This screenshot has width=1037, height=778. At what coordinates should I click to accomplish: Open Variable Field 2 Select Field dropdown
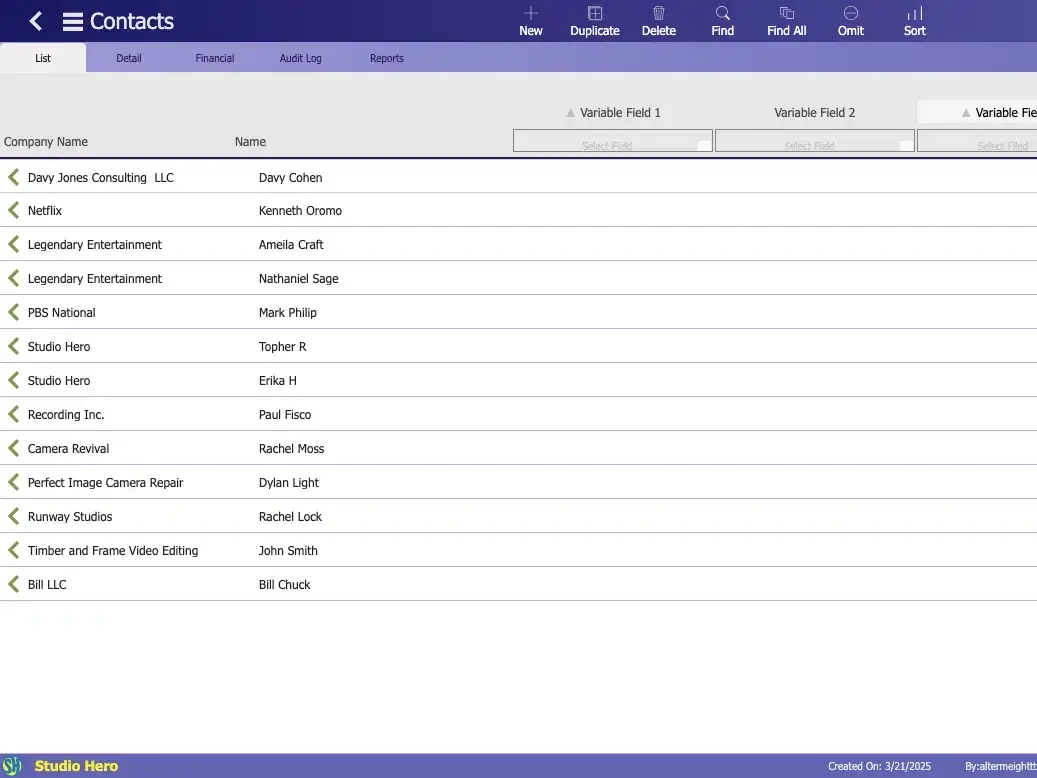[x=815, y=141]
